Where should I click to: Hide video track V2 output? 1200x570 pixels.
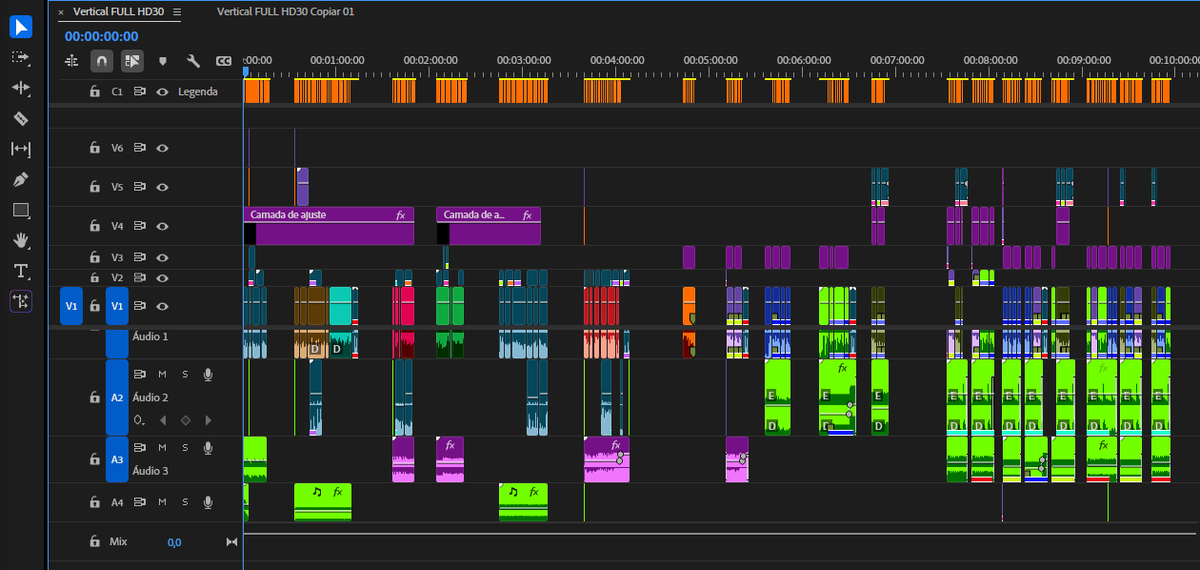click(x=161, y=277)
